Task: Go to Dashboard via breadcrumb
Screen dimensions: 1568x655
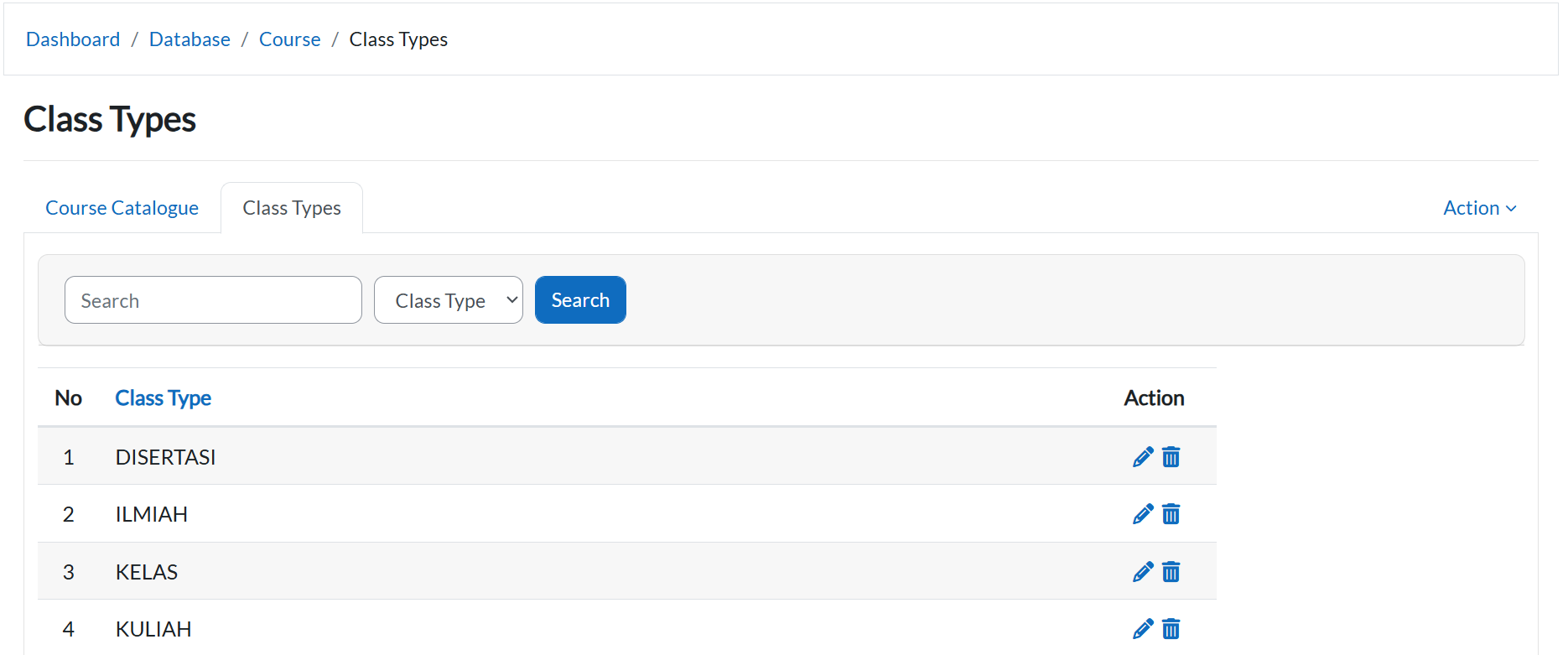Action: (x=73, y=39)
